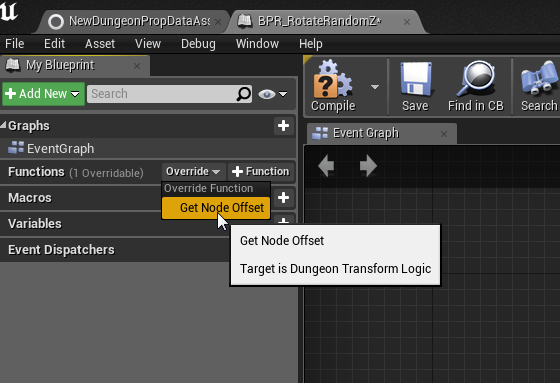Open the Add New dropdown button
560x383 pixels.
point(44,94)
